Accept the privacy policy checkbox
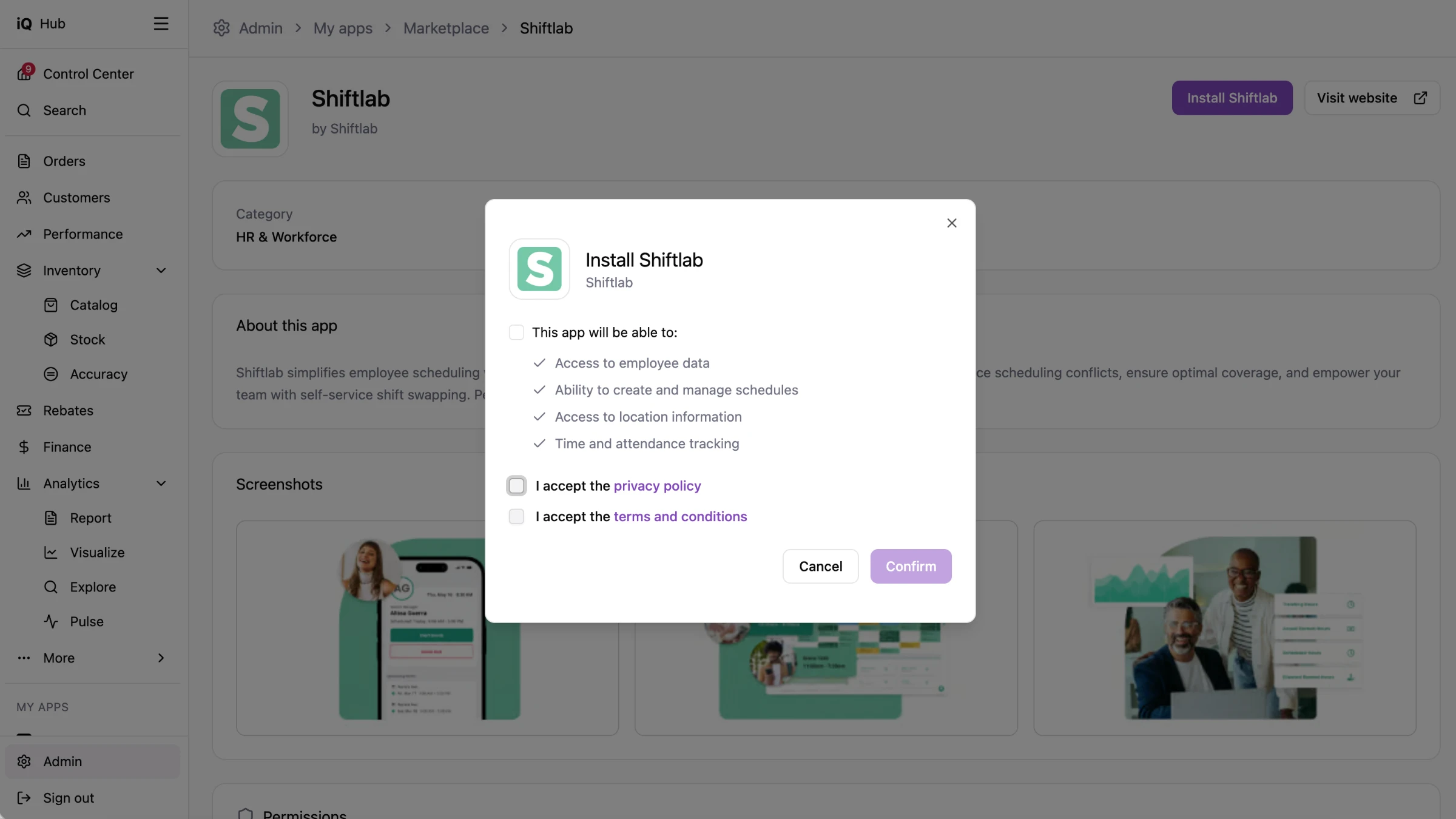Viewport: 1456px width, 819px height. 516,486
